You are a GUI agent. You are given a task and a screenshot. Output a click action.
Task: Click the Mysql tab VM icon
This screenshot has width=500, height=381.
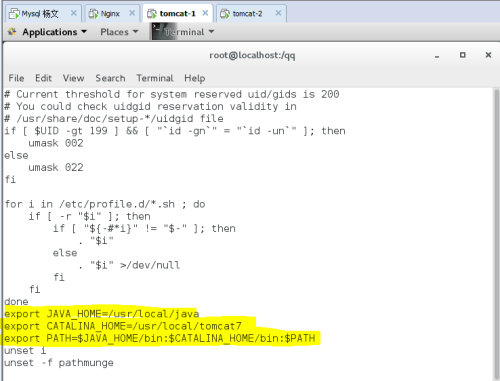pyautogui.click(x=14, y=14)
